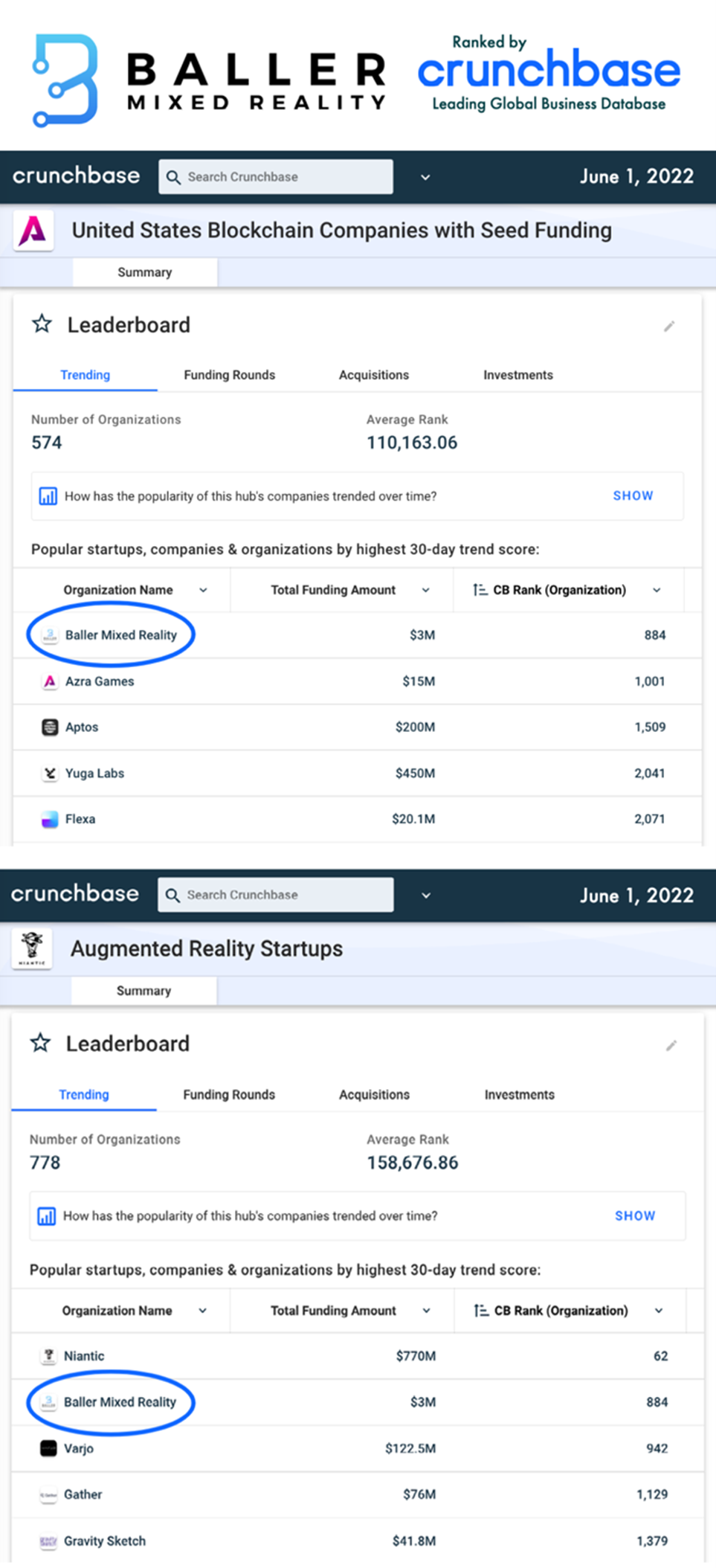Click the star icon beside the bottom Leaderboard
Viewport: 716px width, 1568px height.
point(41,1043)
